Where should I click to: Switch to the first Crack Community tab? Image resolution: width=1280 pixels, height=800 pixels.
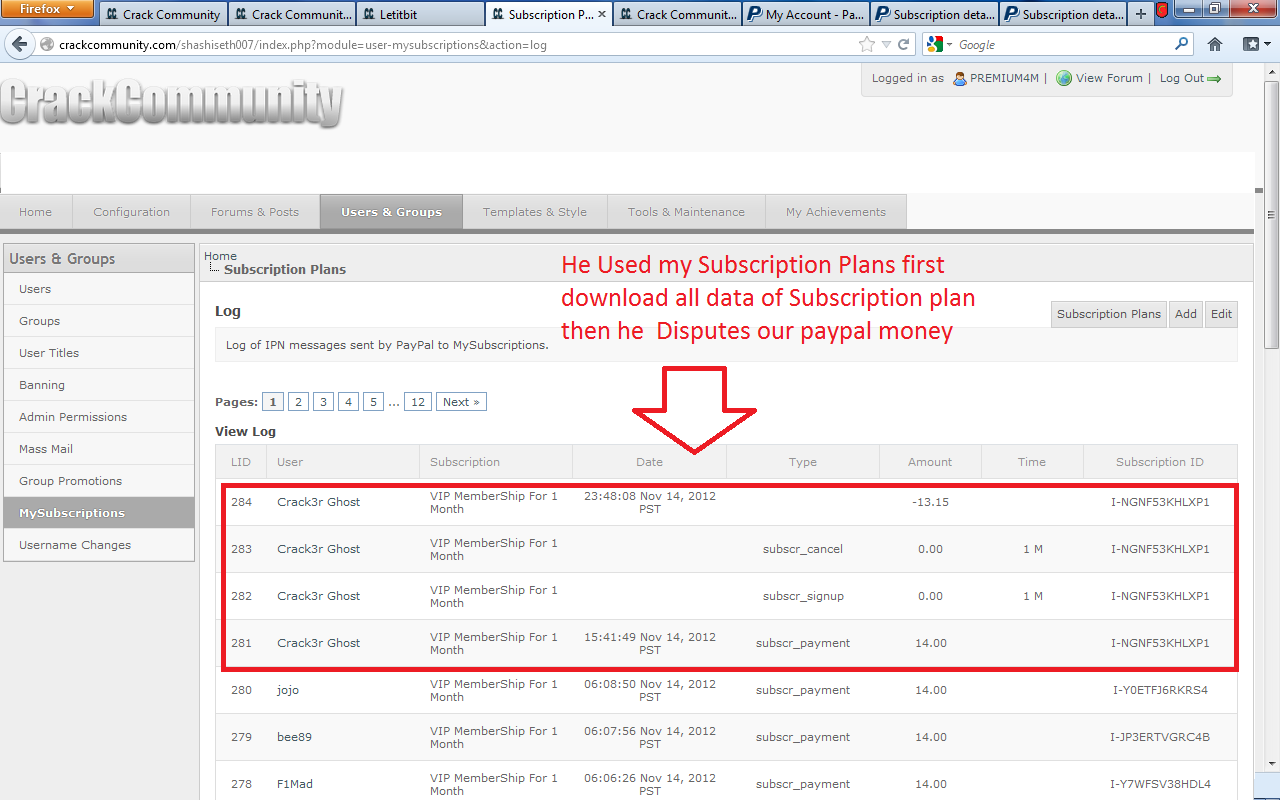[164, 14]
